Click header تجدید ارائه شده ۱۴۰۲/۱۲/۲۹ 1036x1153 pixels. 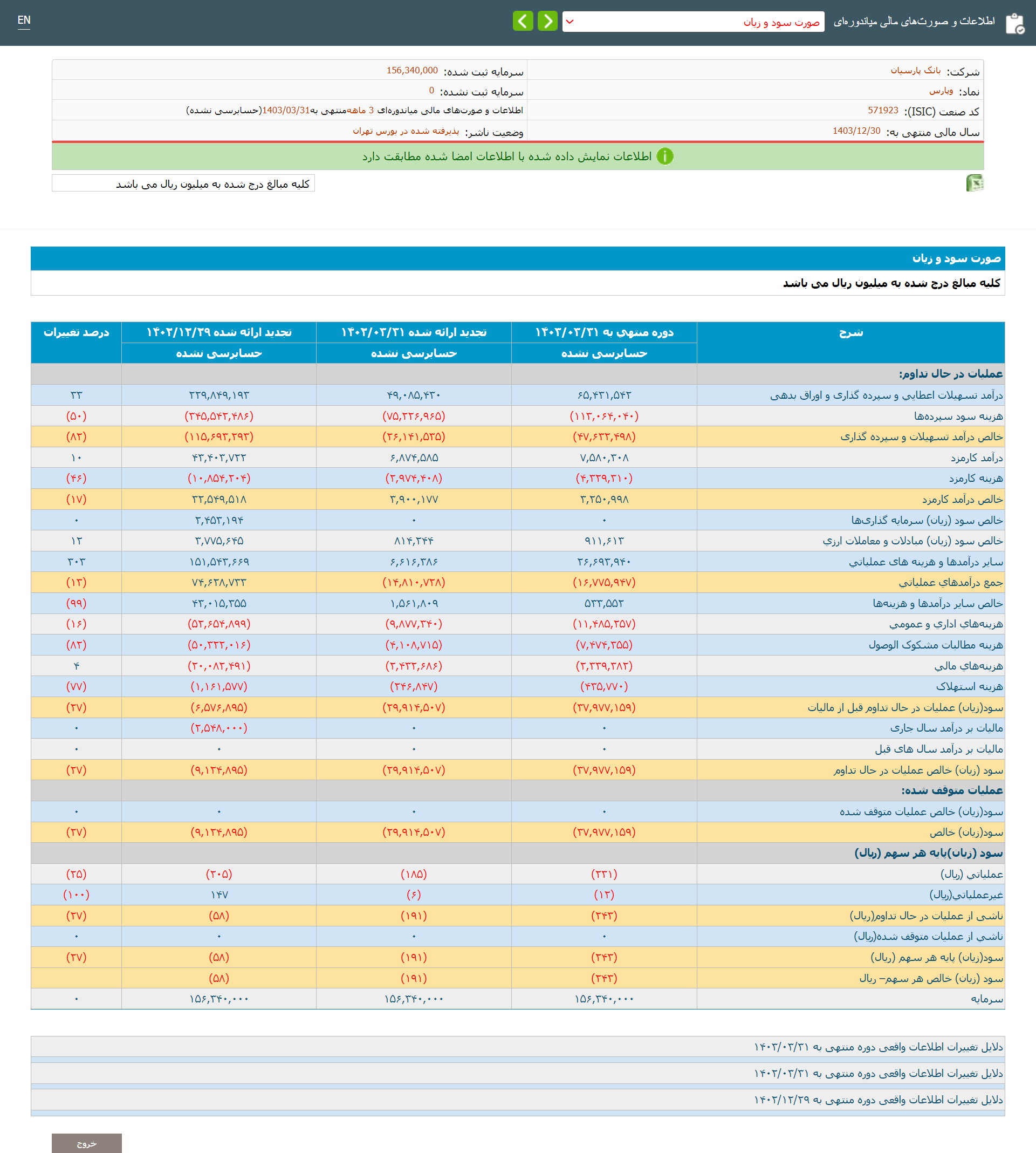pos(218,332)
